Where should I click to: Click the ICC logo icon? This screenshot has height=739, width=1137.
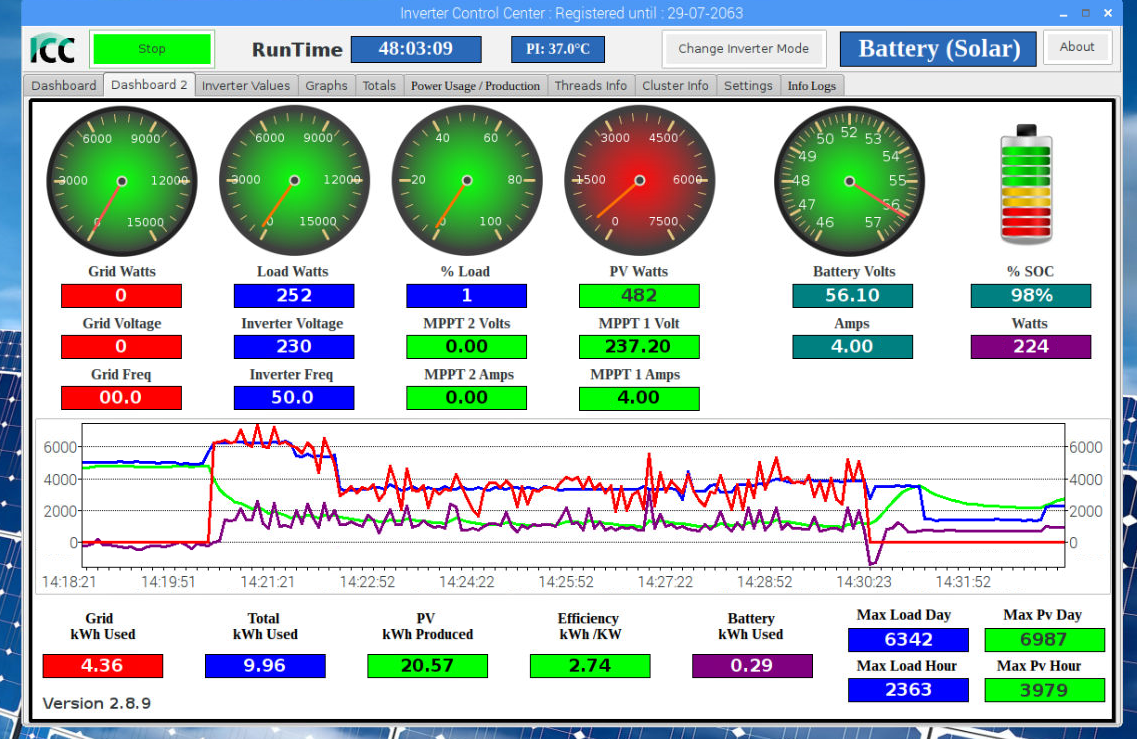(52, 48)
